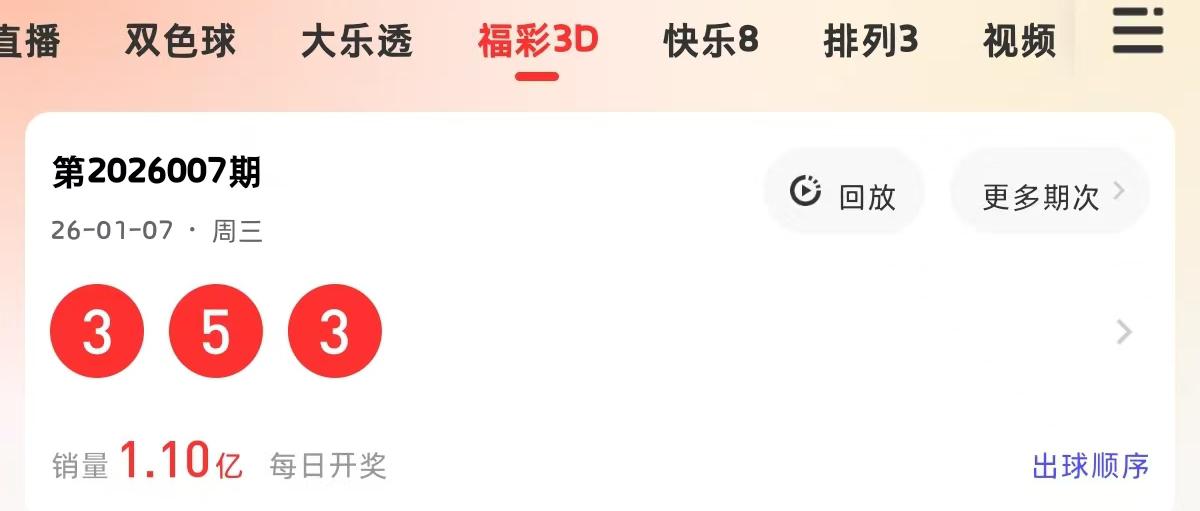Open the 视频 tab
Screen dimensions: 1200x511
1019,41
